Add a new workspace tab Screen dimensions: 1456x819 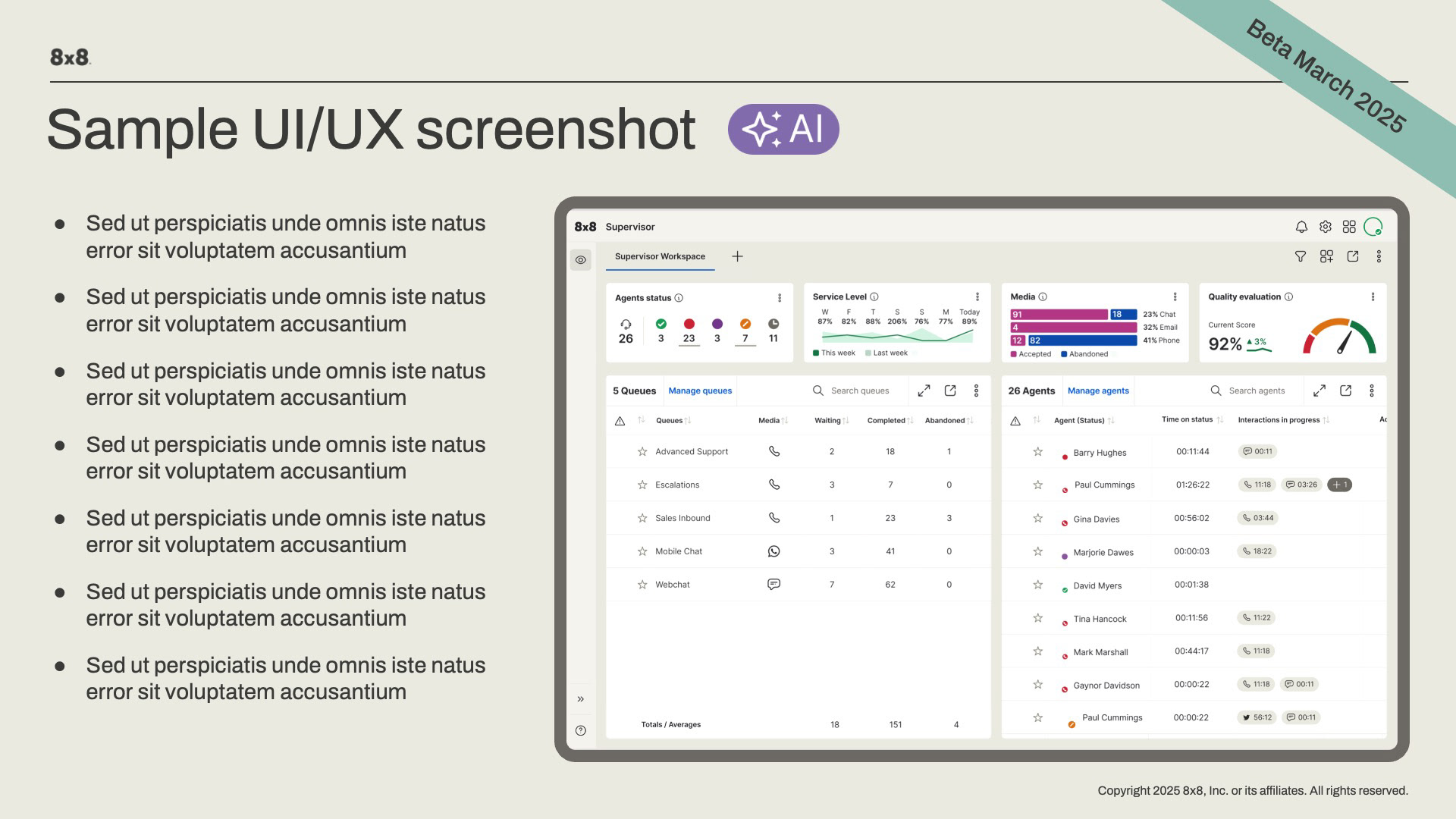click(x=737, y=256)
